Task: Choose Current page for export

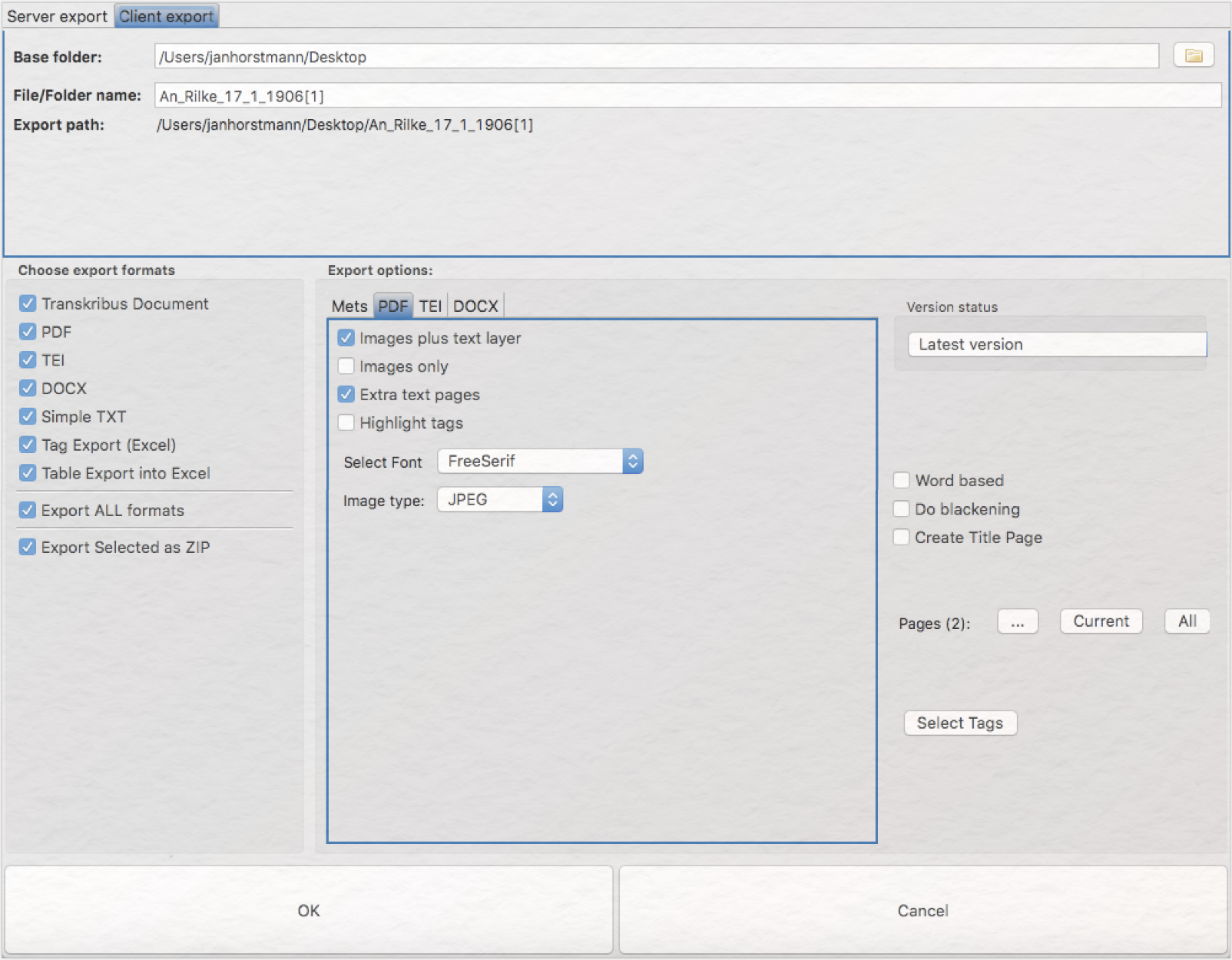Action: (x=1101, y=621)
